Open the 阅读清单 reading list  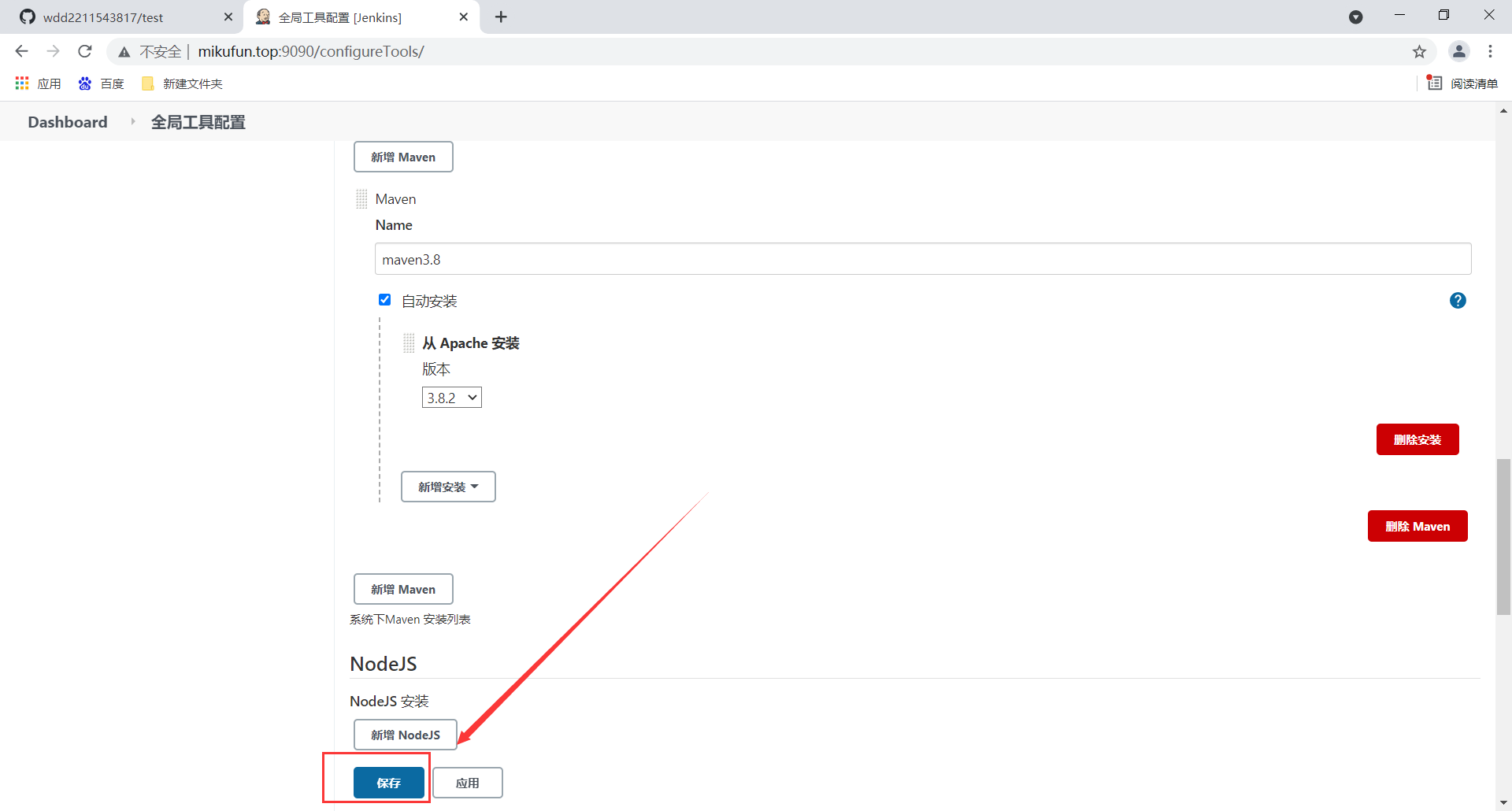pyautogui.click(x=1463, y=83)
